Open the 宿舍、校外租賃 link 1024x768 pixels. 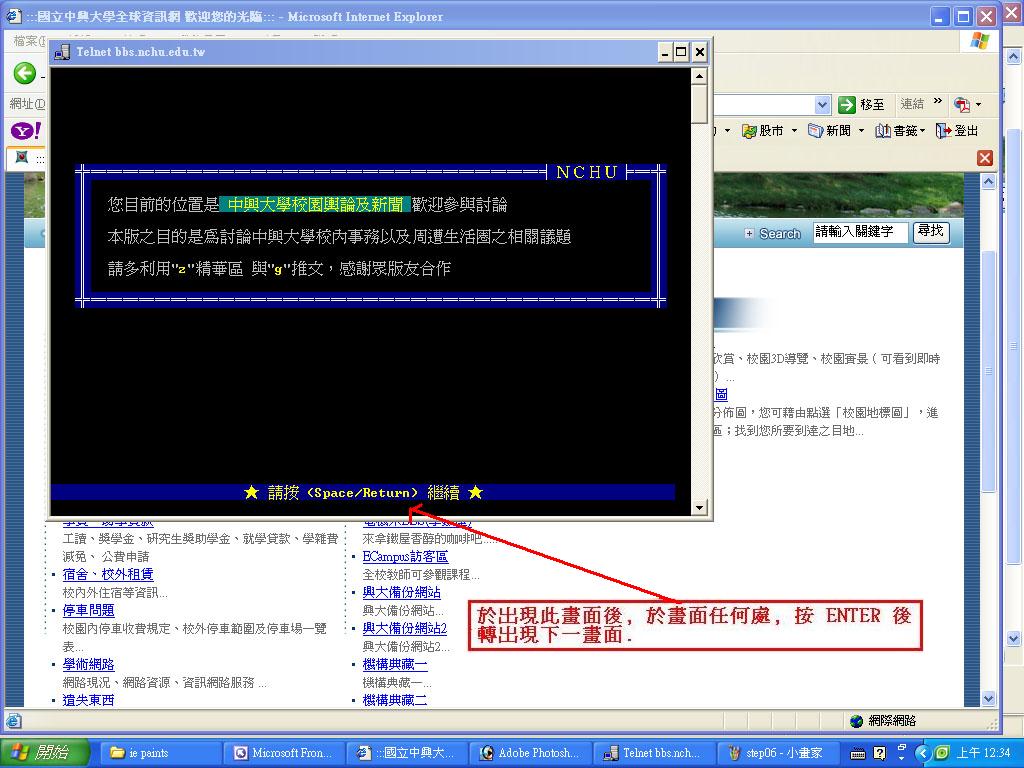108,574
